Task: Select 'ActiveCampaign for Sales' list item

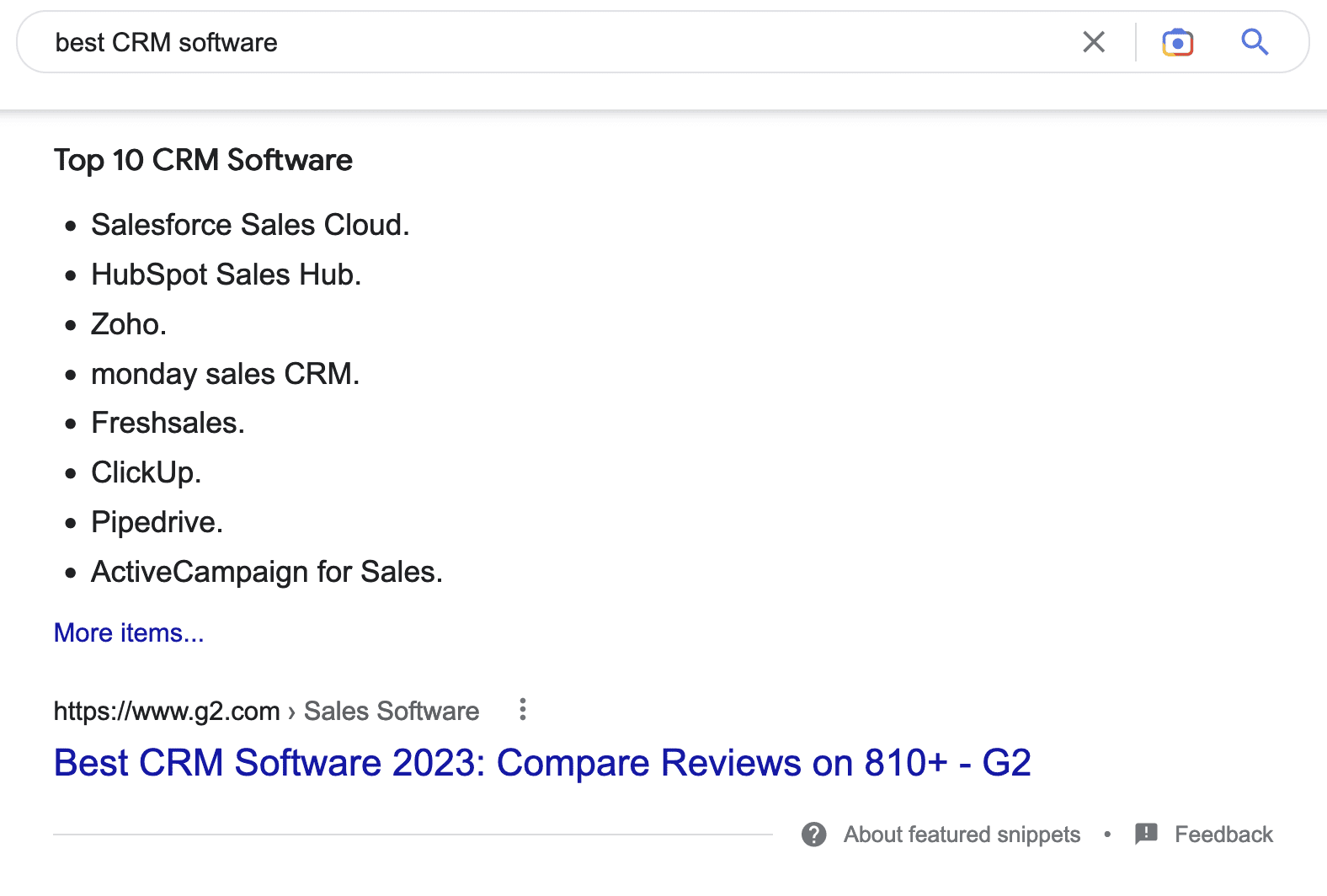Action: 266,572
